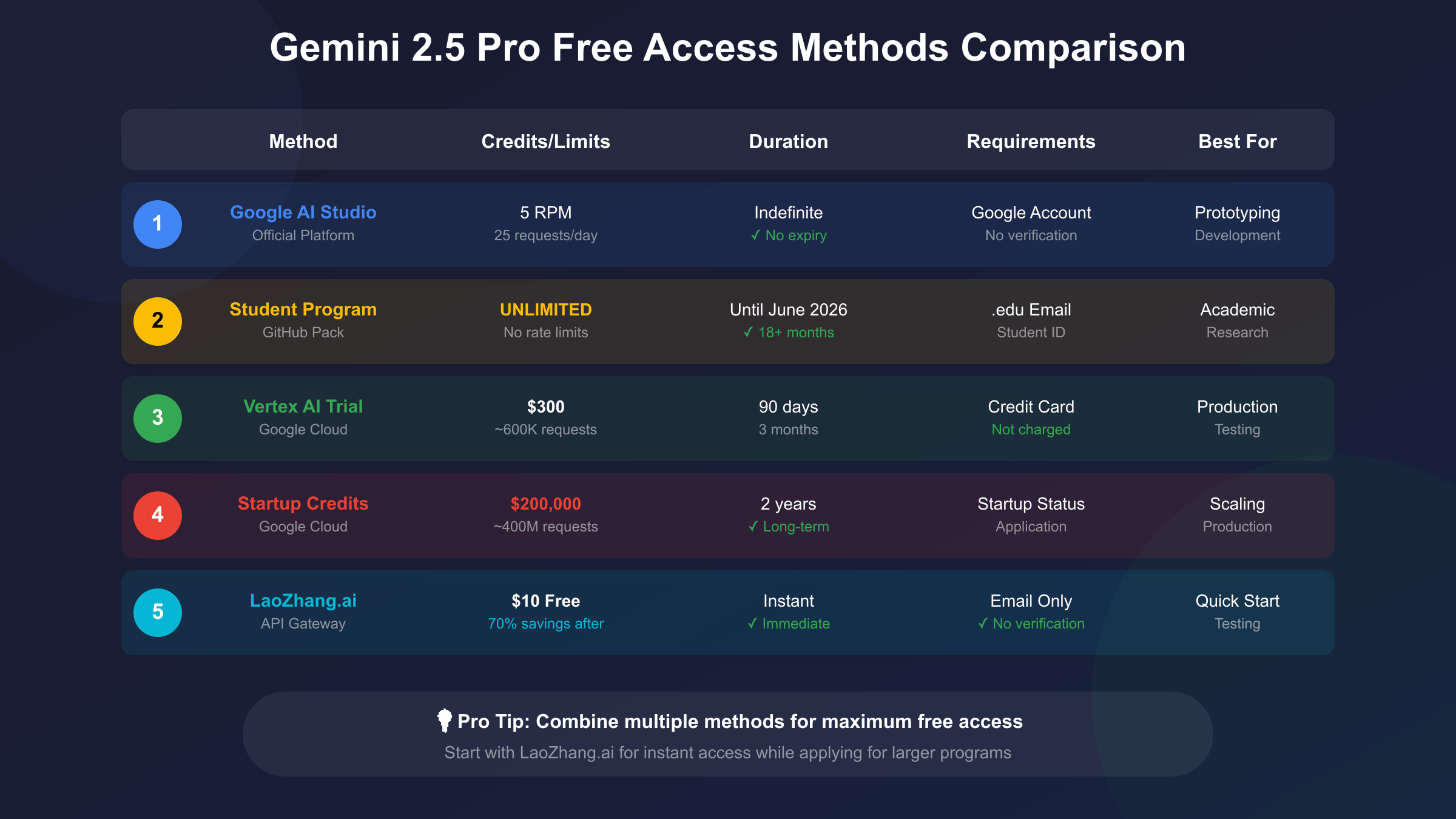Select the Best For column header
The image size is (1456, 819).
(1238, 141)
